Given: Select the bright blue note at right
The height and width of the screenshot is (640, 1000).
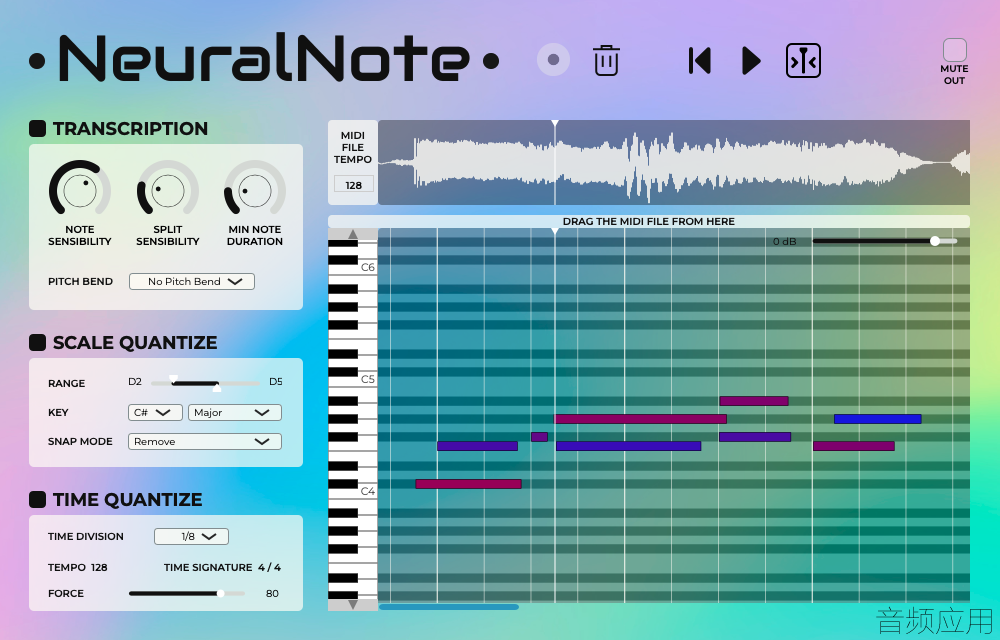Looking at the screenshot, I should tap(878, 419).
